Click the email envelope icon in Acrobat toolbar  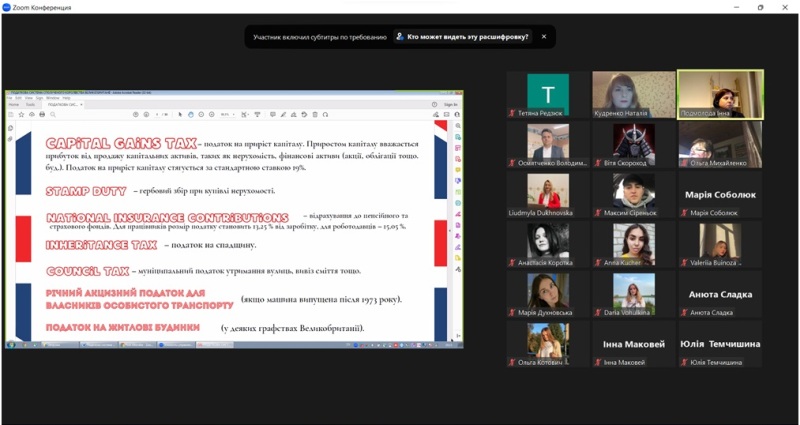point(446,114)
